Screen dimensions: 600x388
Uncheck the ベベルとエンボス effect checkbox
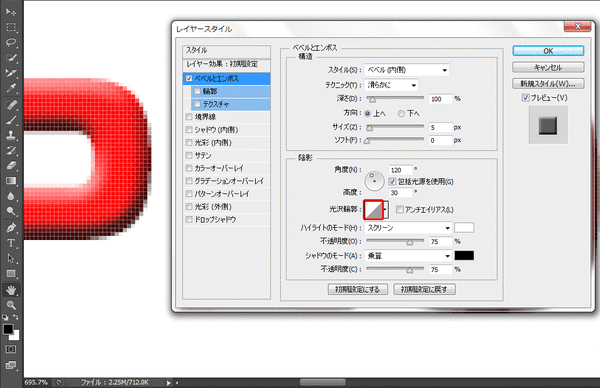189,78
